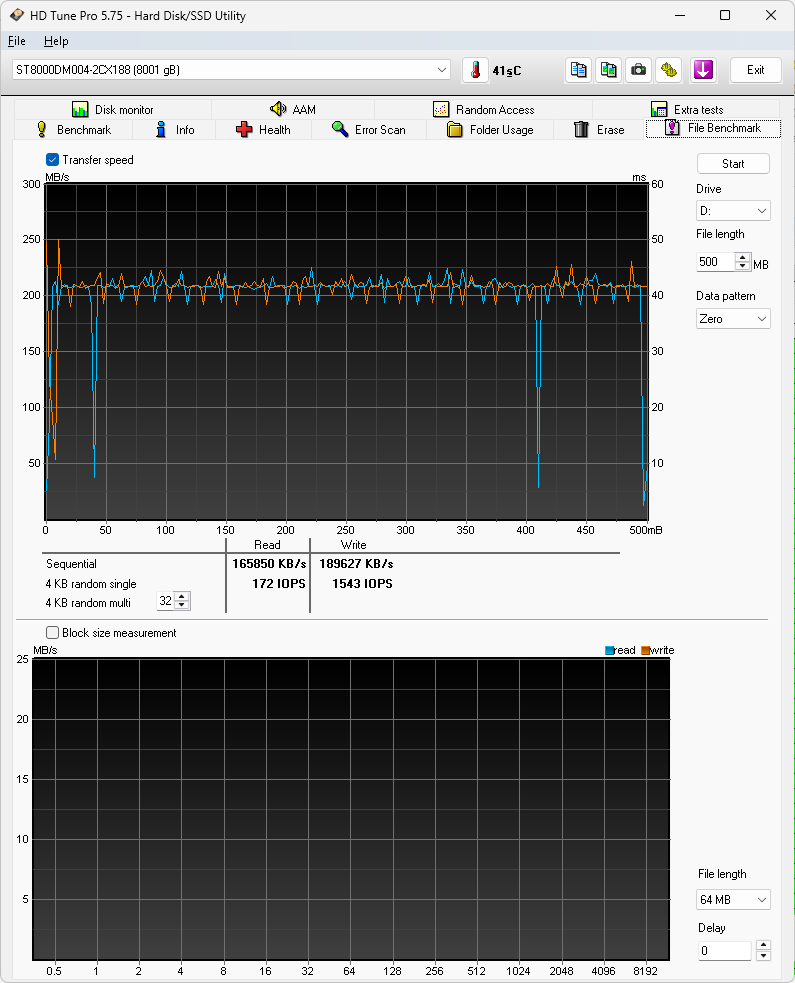Screen dimensions: 795x983
Task: Open the Data pattern Zero dropdown
Action: (733, 318)
